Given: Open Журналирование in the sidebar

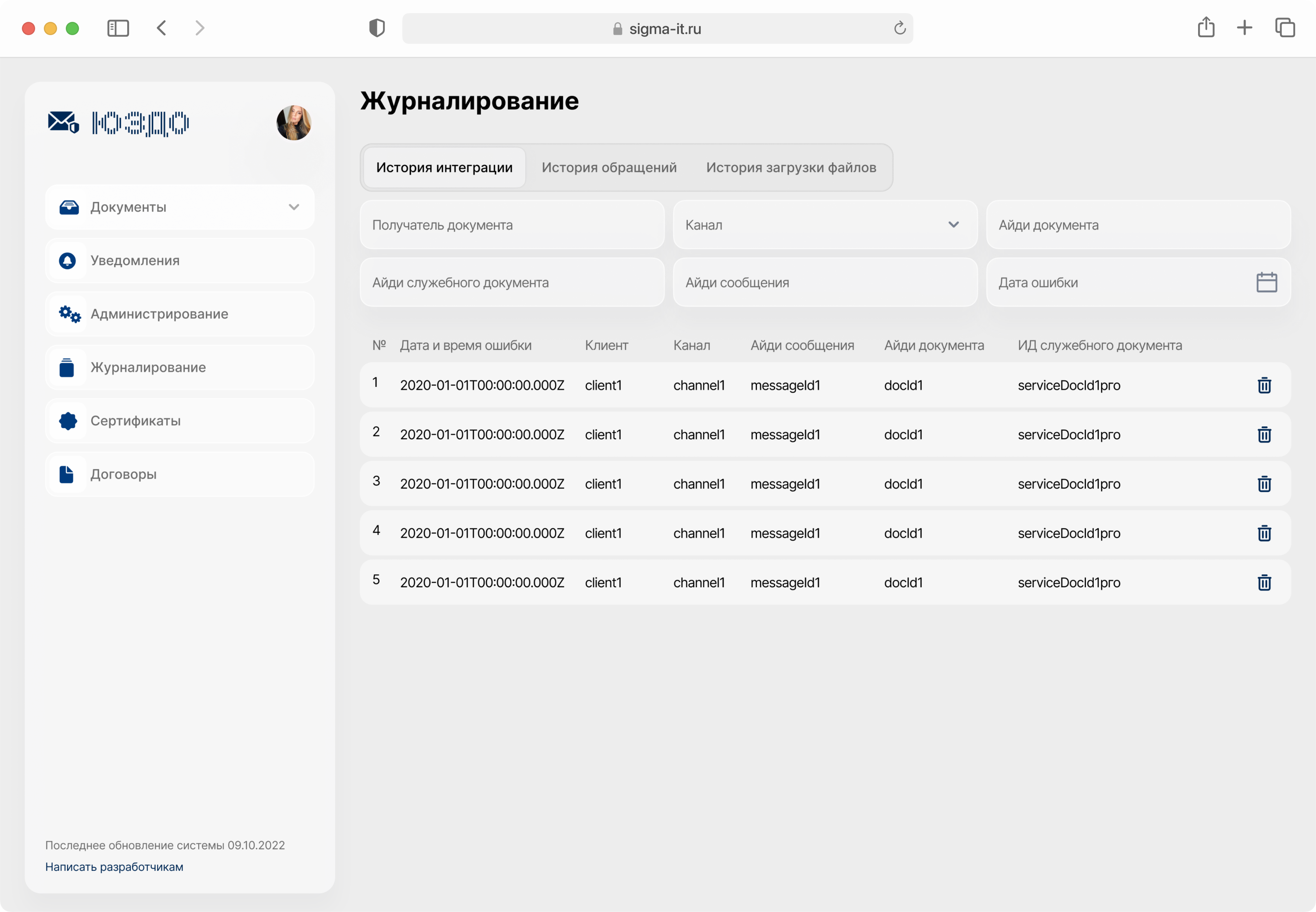Looking at the screenshot, I should [x=148, y=367].
